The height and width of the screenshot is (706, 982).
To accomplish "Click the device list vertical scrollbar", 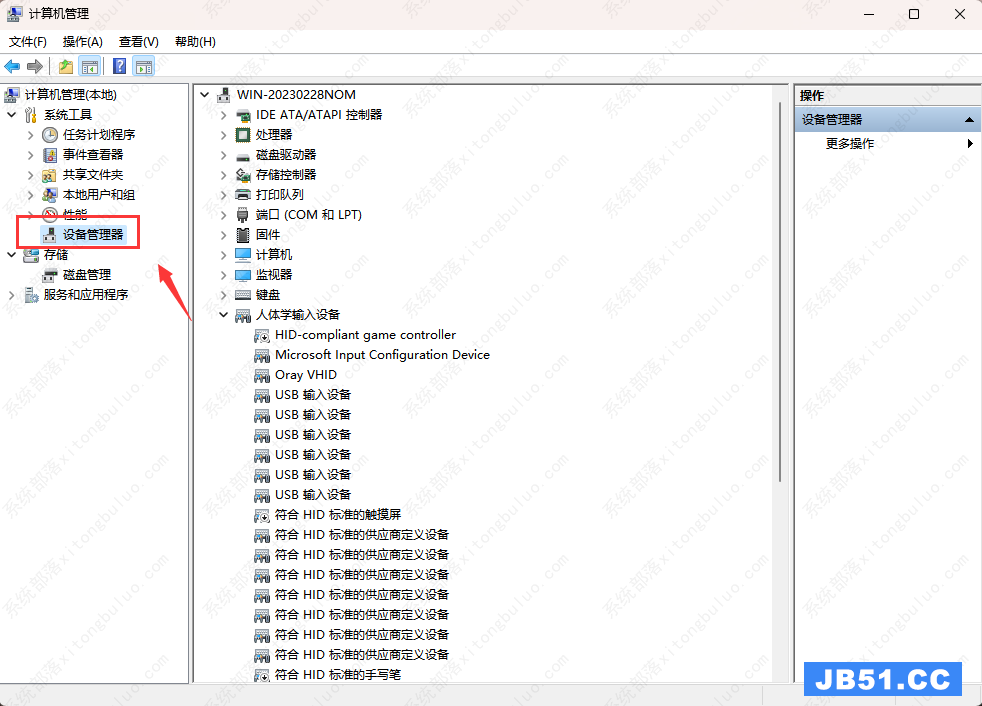I will click(778, 300).
